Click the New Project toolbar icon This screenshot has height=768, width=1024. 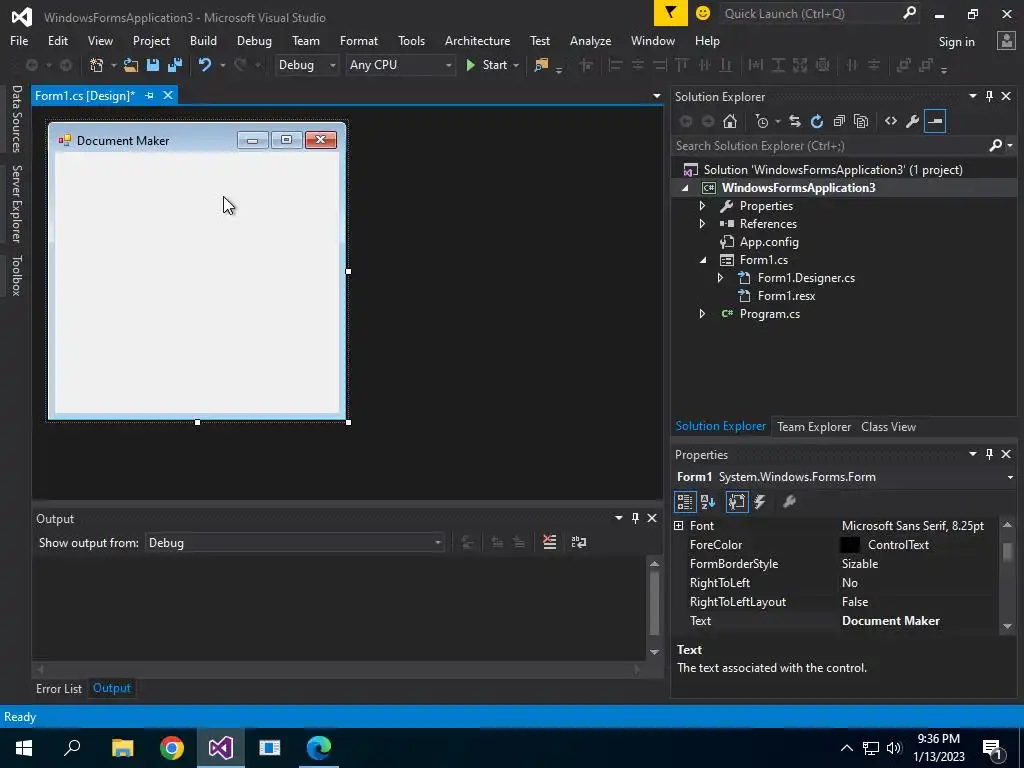97,65
